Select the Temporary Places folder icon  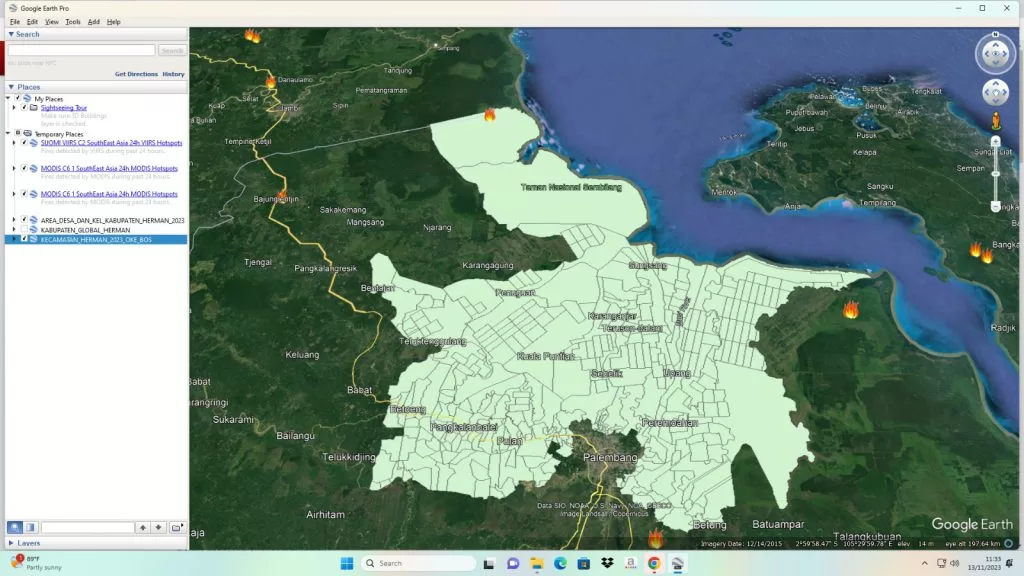click(27, 134)
